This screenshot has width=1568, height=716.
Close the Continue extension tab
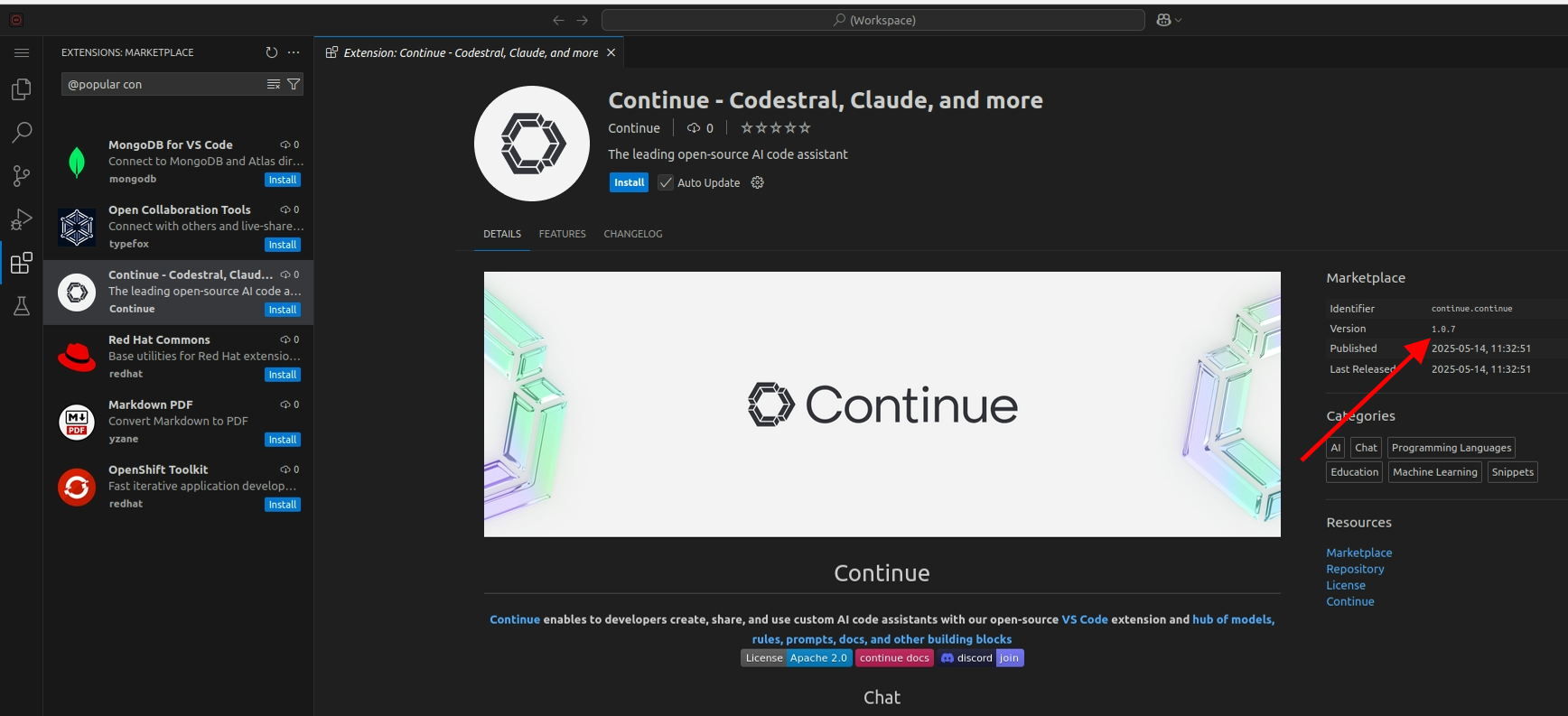611,52
